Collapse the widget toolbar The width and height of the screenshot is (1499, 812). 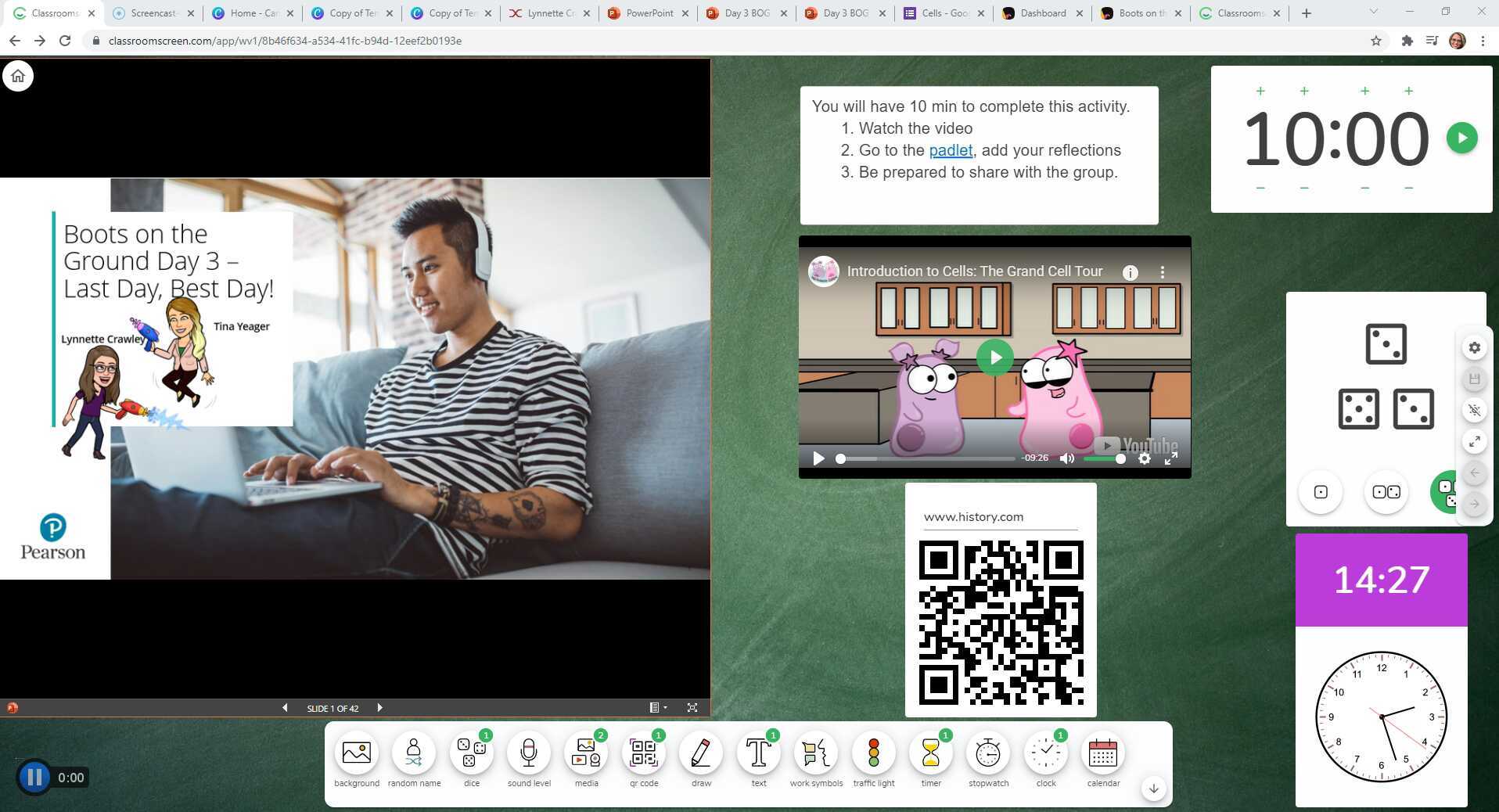point(1153,789)
